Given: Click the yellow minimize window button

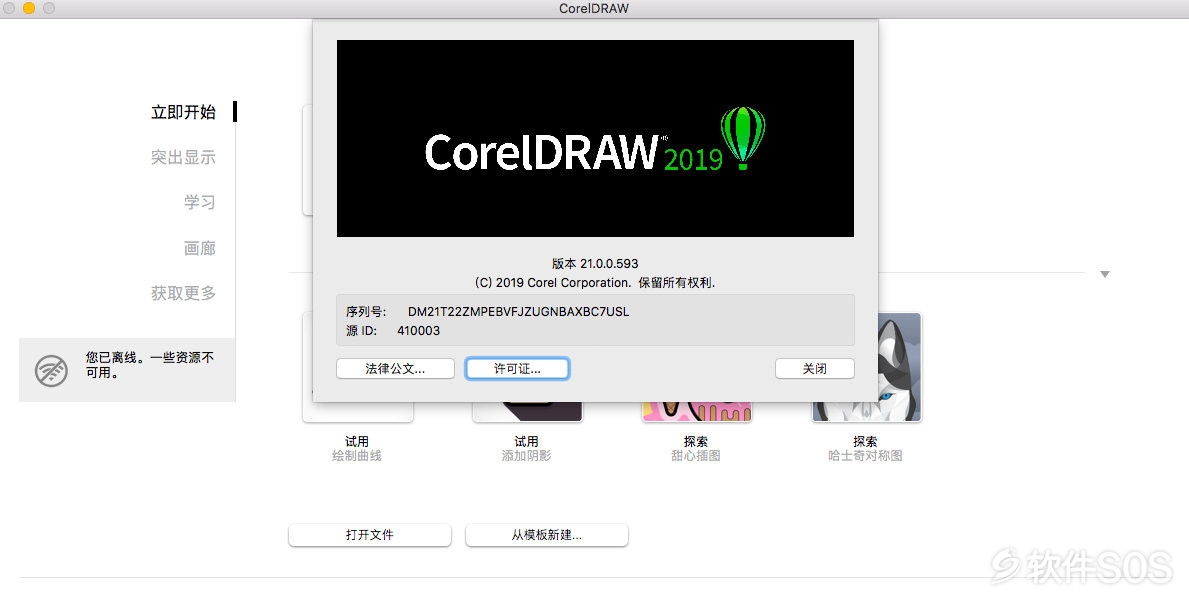Looking at the screenshot, I should 29,8.
